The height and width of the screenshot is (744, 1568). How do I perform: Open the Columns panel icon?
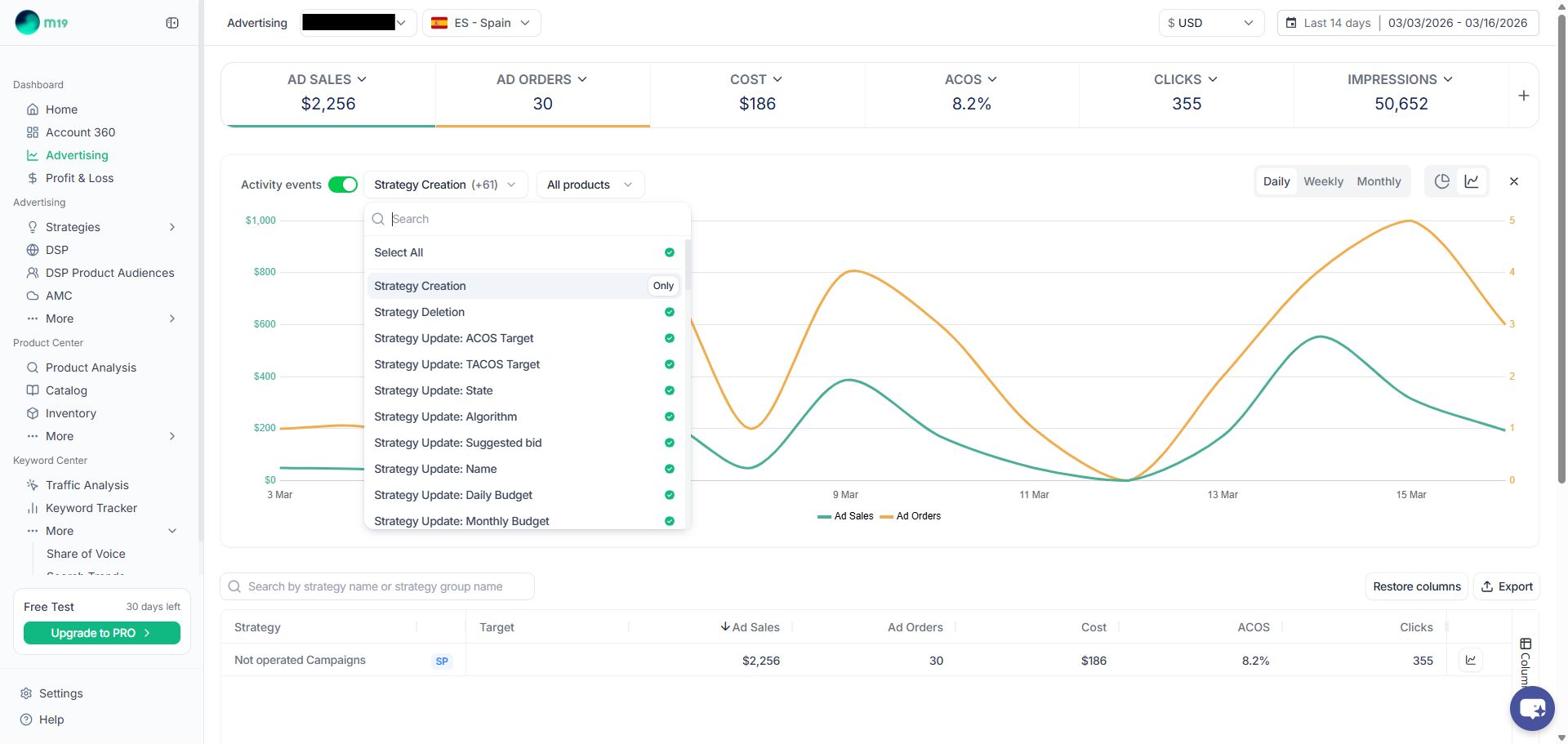point(1526,644)
